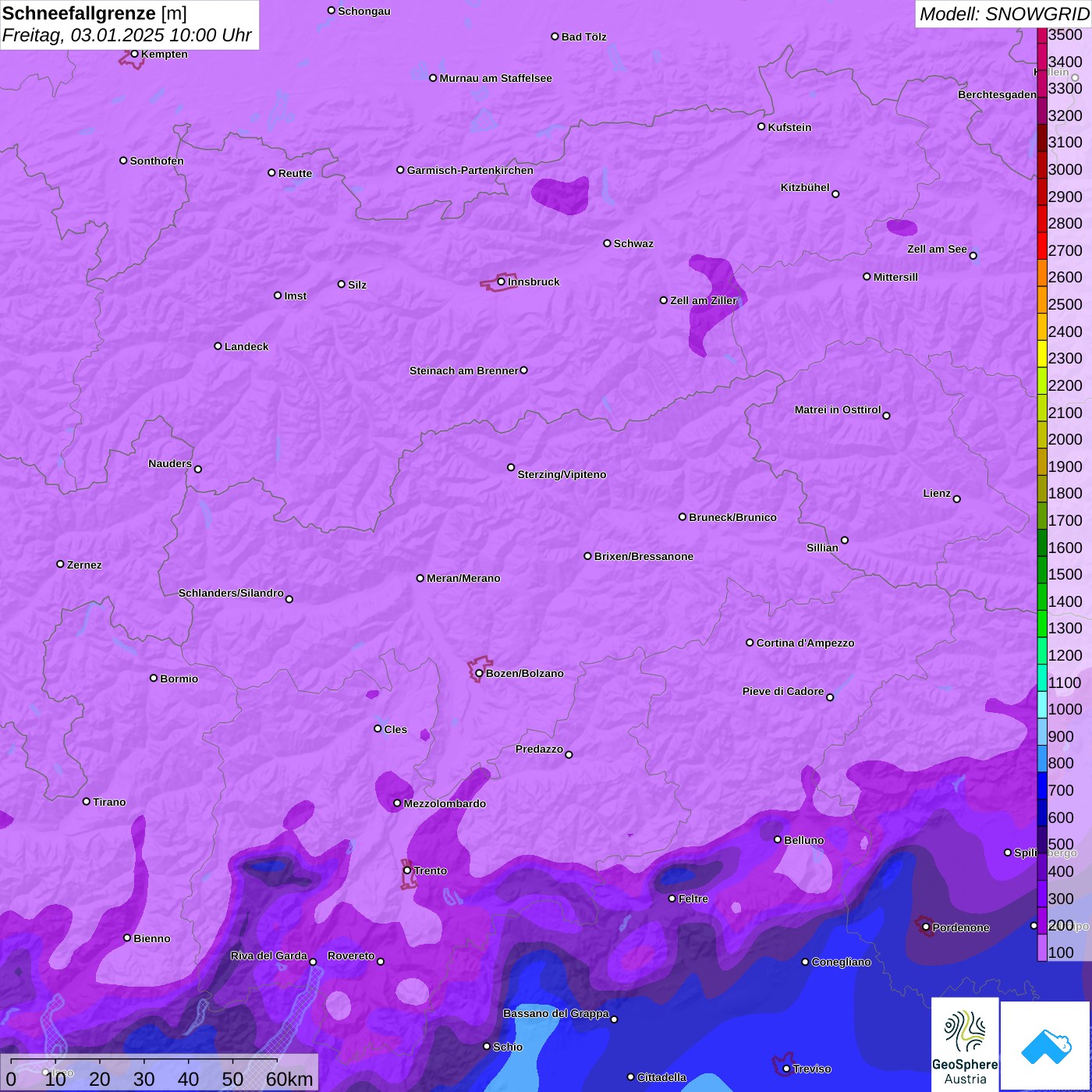Click the Sterzing/Vipiteno label
This screenshot has width=1092, height=1092.
pos(562,474)
